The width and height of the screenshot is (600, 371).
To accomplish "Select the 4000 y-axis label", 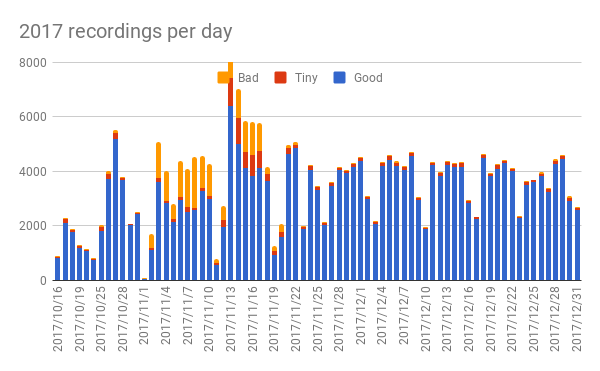I will pos(33,171).
